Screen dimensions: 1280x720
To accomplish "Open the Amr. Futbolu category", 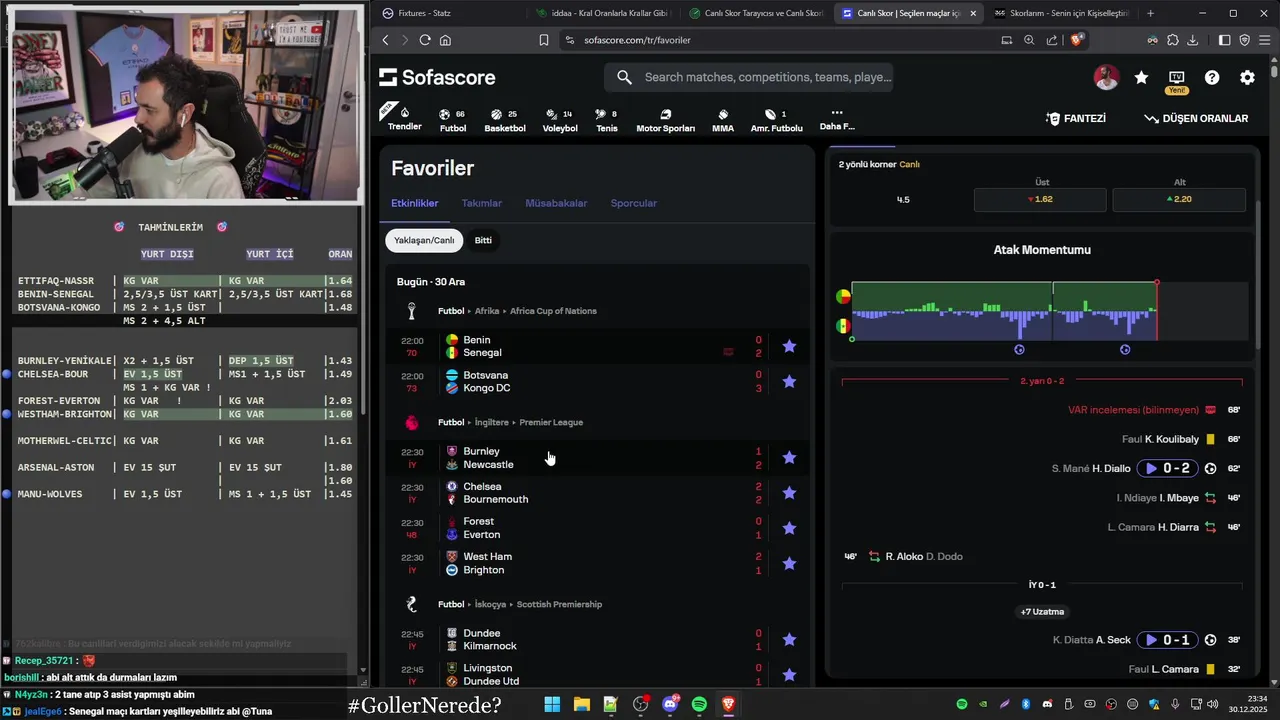I will coord(776,120).
